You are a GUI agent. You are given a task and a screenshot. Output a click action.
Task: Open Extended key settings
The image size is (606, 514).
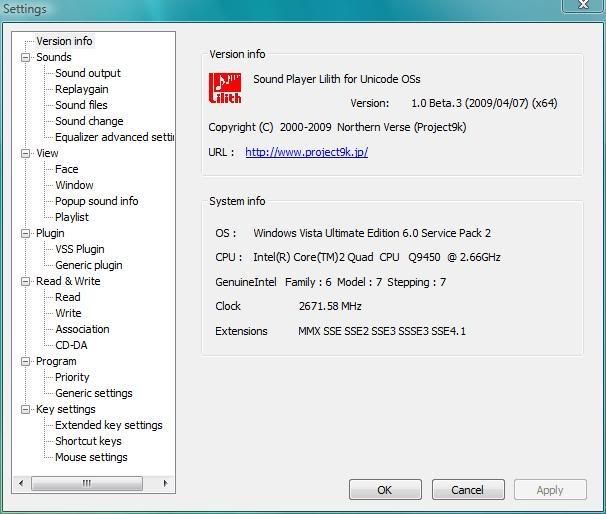click(109, 425)
